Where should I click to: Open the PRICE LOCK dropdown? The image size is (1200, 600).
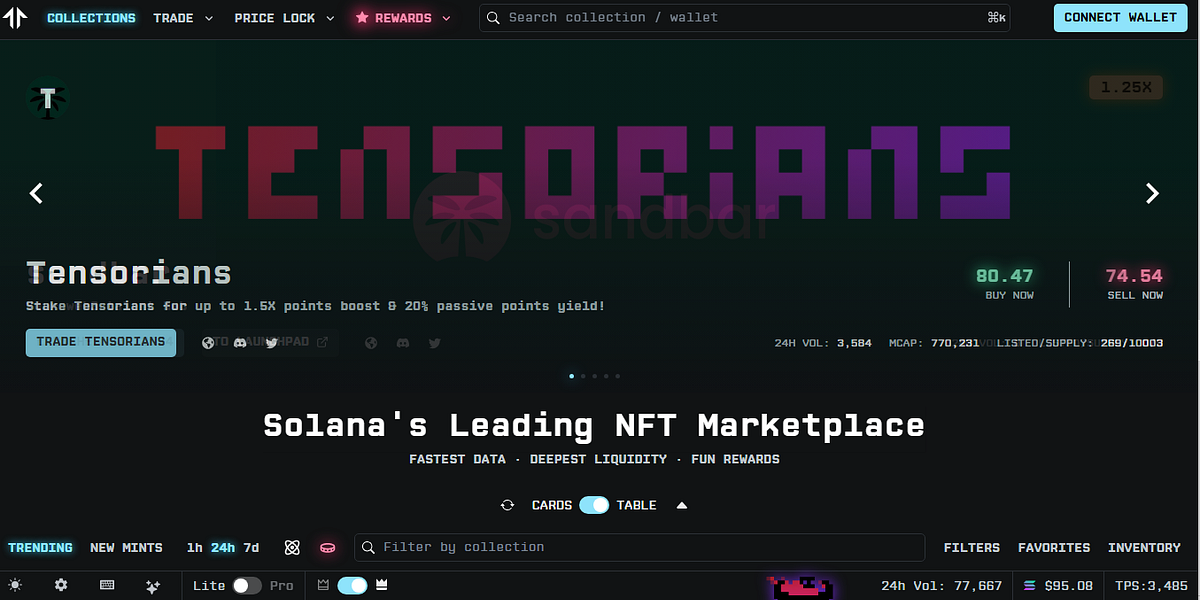pos(283,17)
